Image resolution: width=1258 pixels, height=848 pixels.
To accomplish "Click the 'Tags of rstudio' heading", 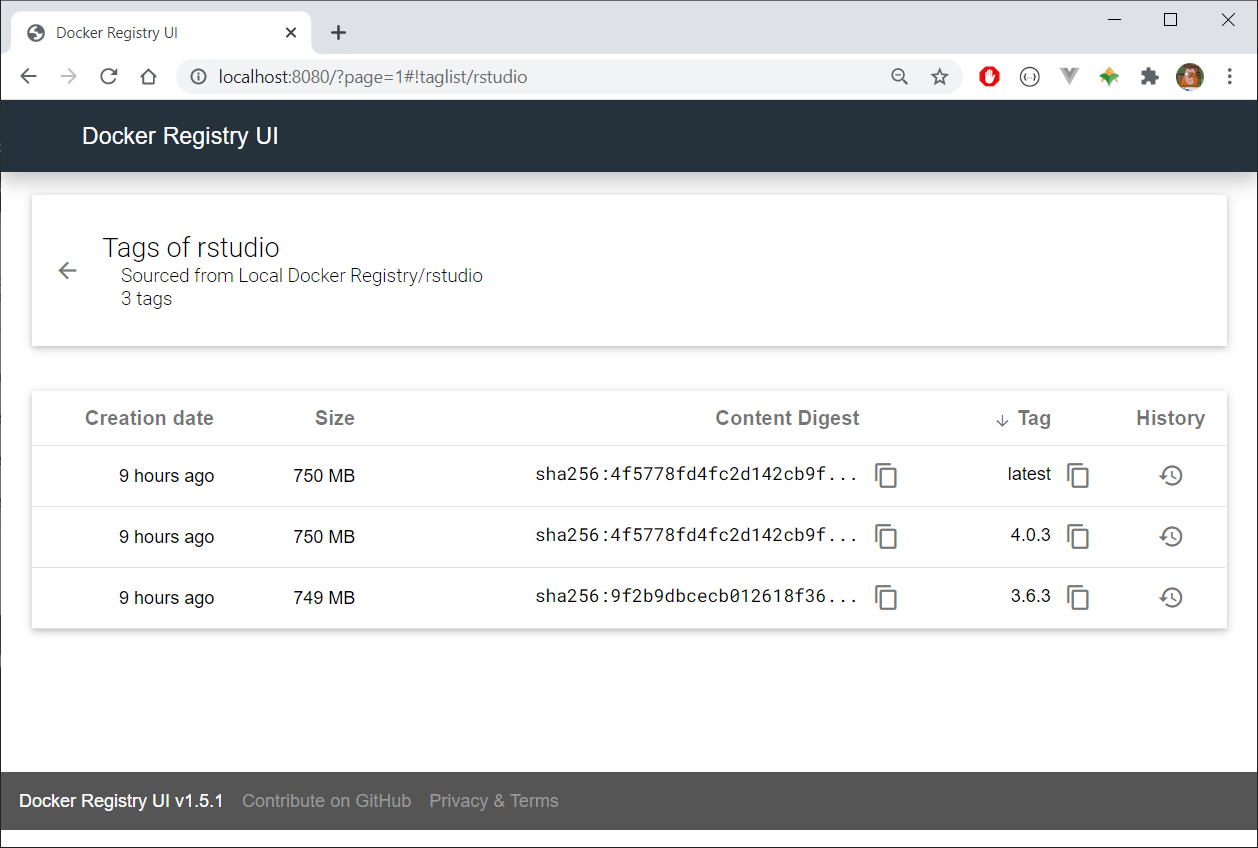I will [191, 248].
